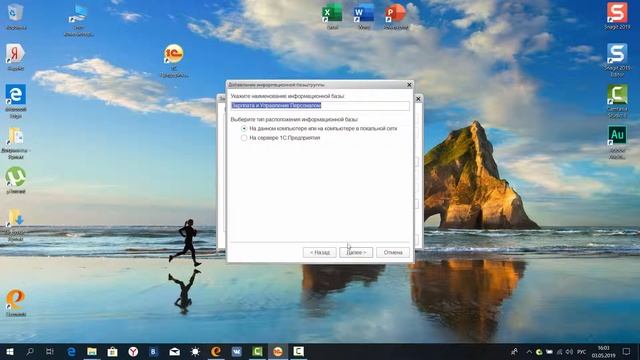Launch Edge from the taskbar
The image size is (640, 360).
click(71, 351)
